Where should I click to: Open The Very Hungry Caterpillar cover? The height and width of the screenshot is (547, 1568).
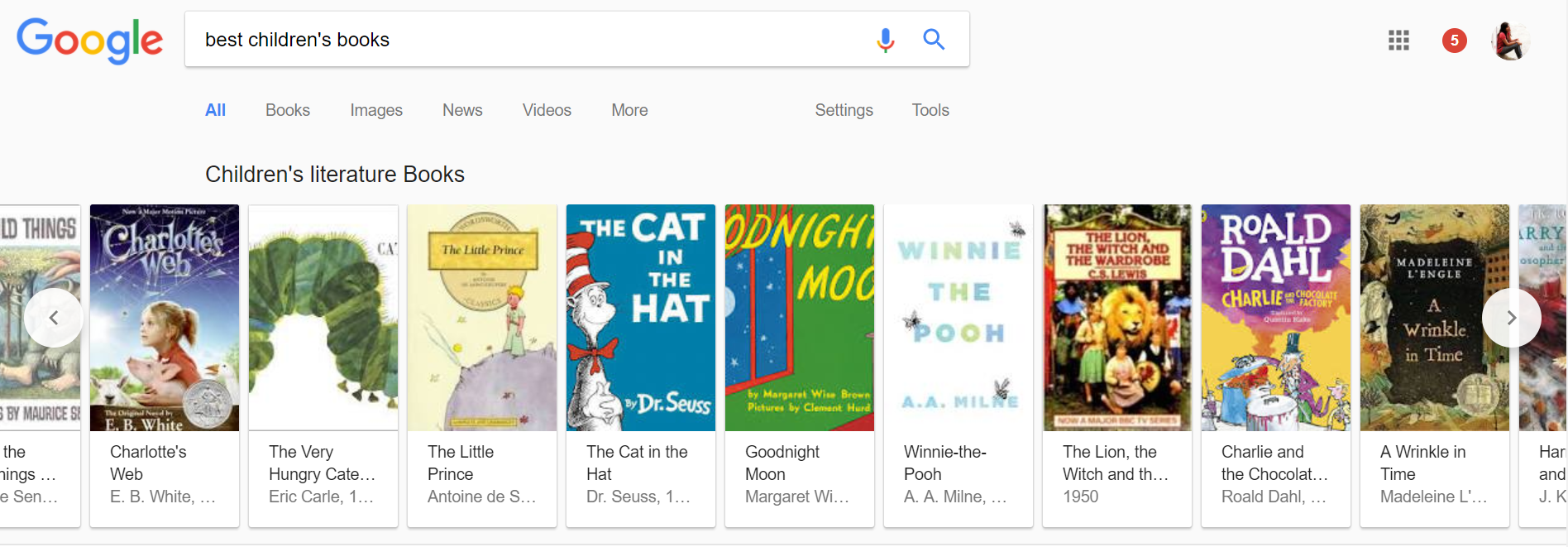(323, 318)
